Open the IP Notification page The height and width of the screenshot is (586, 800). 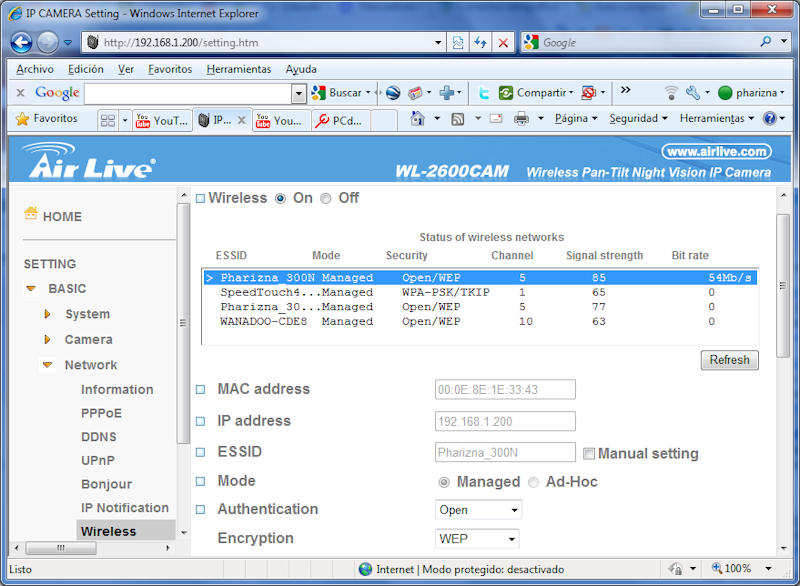coord(124,508)
